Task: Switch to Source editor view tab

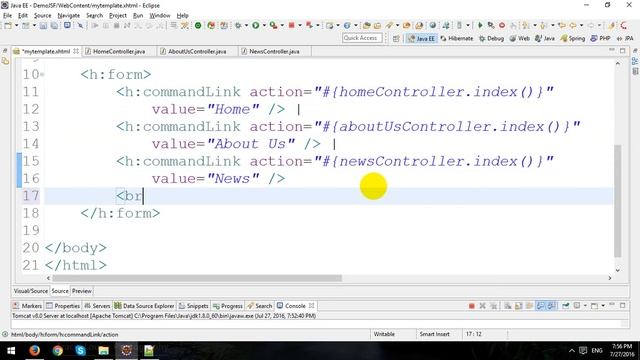Action: [60, 291]
